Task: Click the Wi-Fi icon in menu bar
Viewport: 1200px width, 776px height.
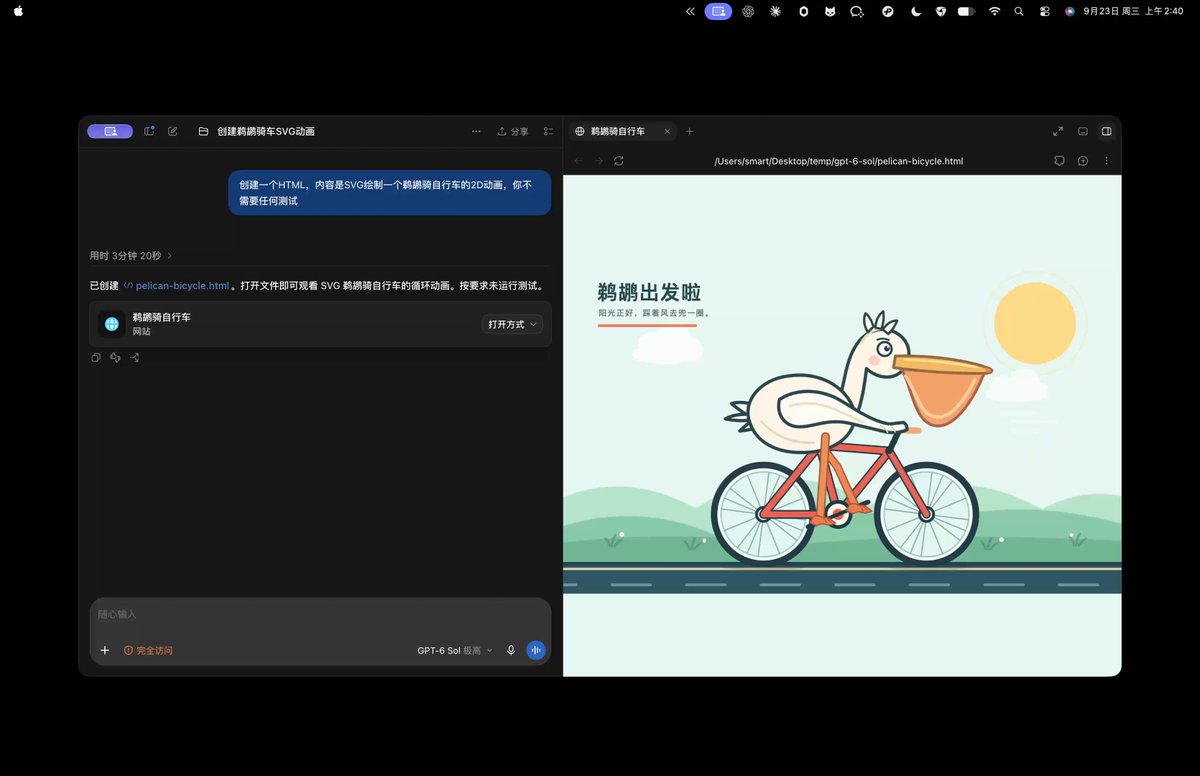Action: 994,11
